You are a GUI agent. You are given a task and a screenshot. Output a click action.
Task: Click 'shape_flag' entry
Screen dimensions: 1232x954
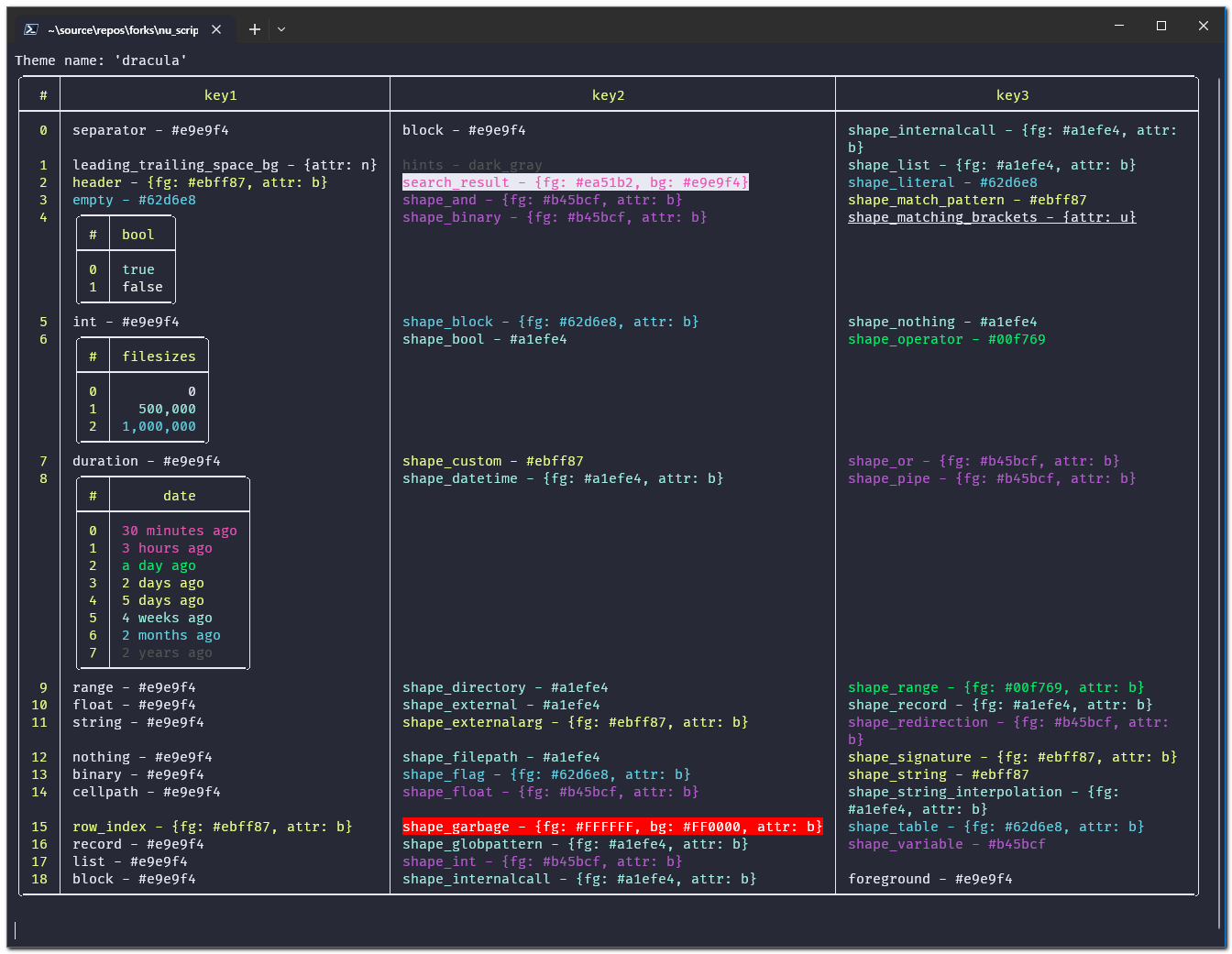pyautogui.click(x=547, y=774)
